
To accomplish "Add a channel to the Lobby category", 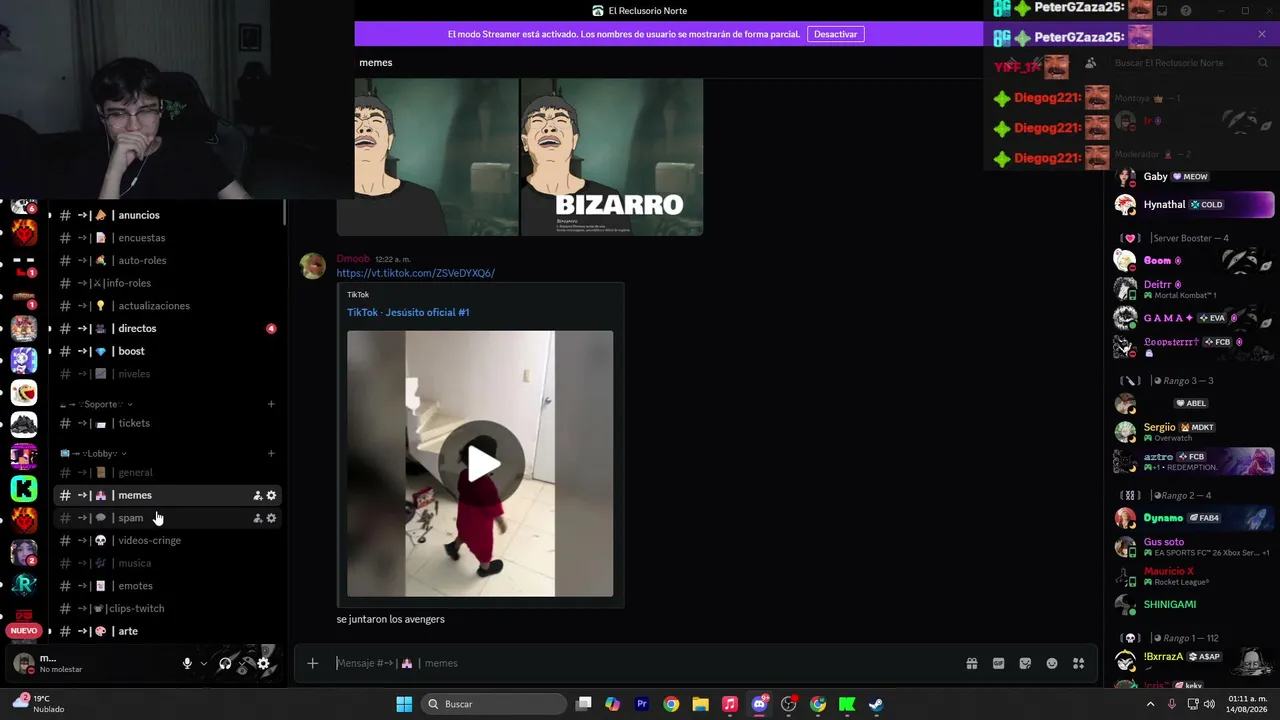I will (x=271, y=453).
